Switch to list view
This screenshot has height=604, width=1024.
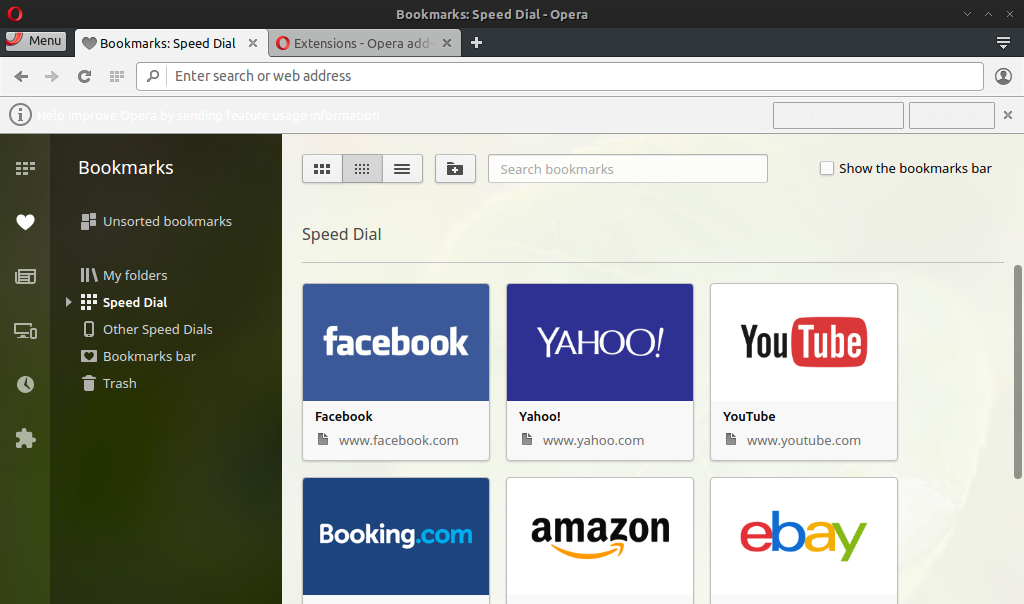[402, 169]
